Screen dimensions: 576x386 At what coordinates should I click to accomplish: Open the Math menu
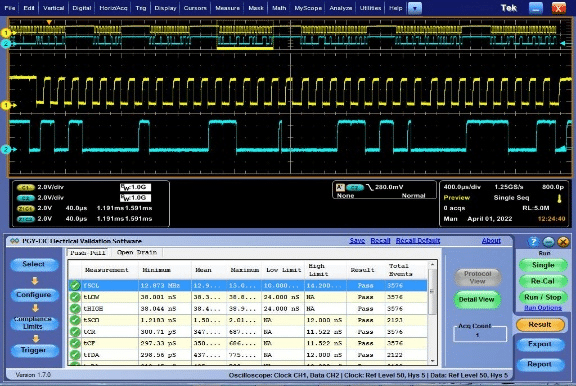click(x=279, y=8)
